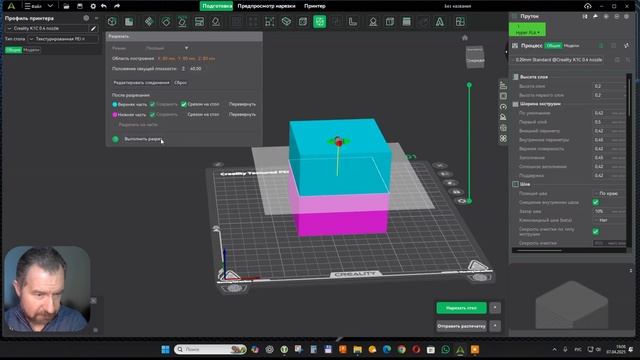Edit printer profile with the pencil icon
The width and height of the screenshot is (640, 360).
[93, 29]
